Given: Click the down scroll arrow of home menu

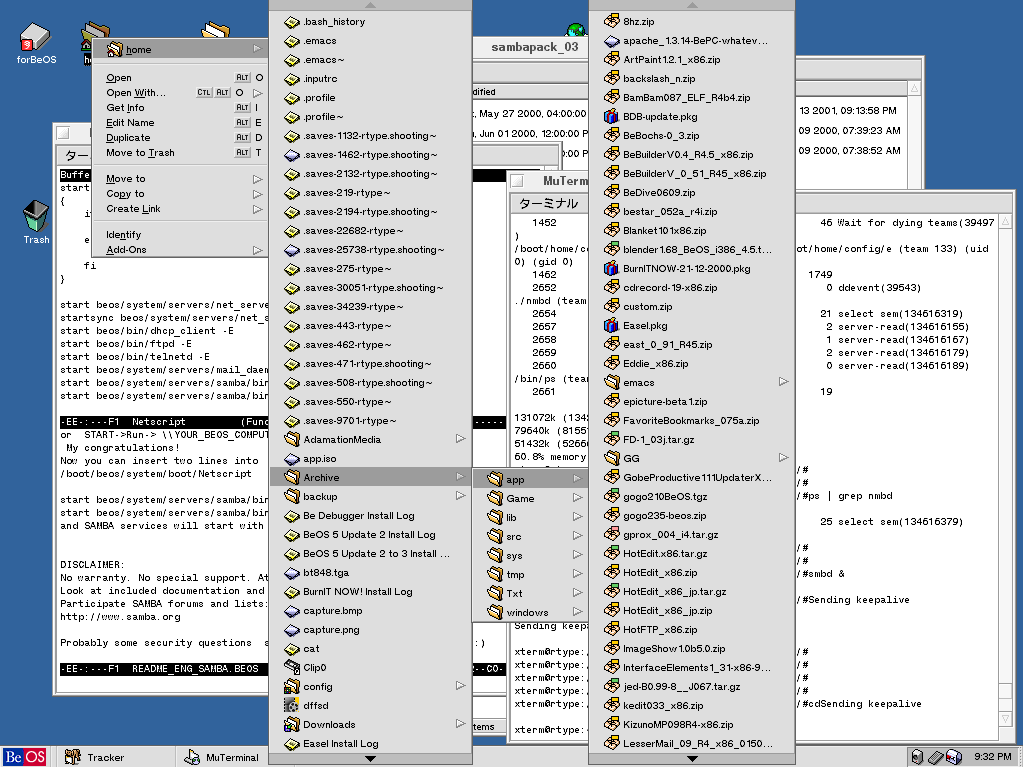Looking at the screenshot, I should 370,759.
